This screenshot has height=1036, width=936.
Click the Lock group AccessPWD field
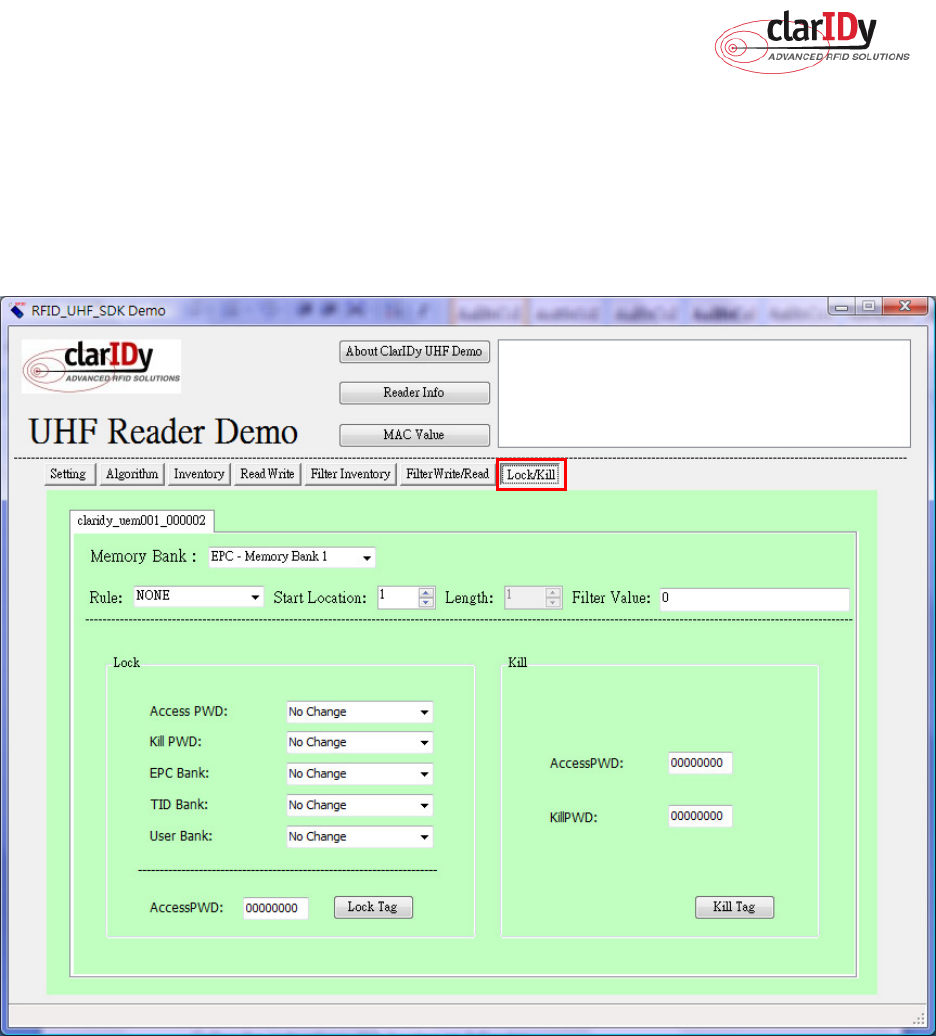(275, 908)
